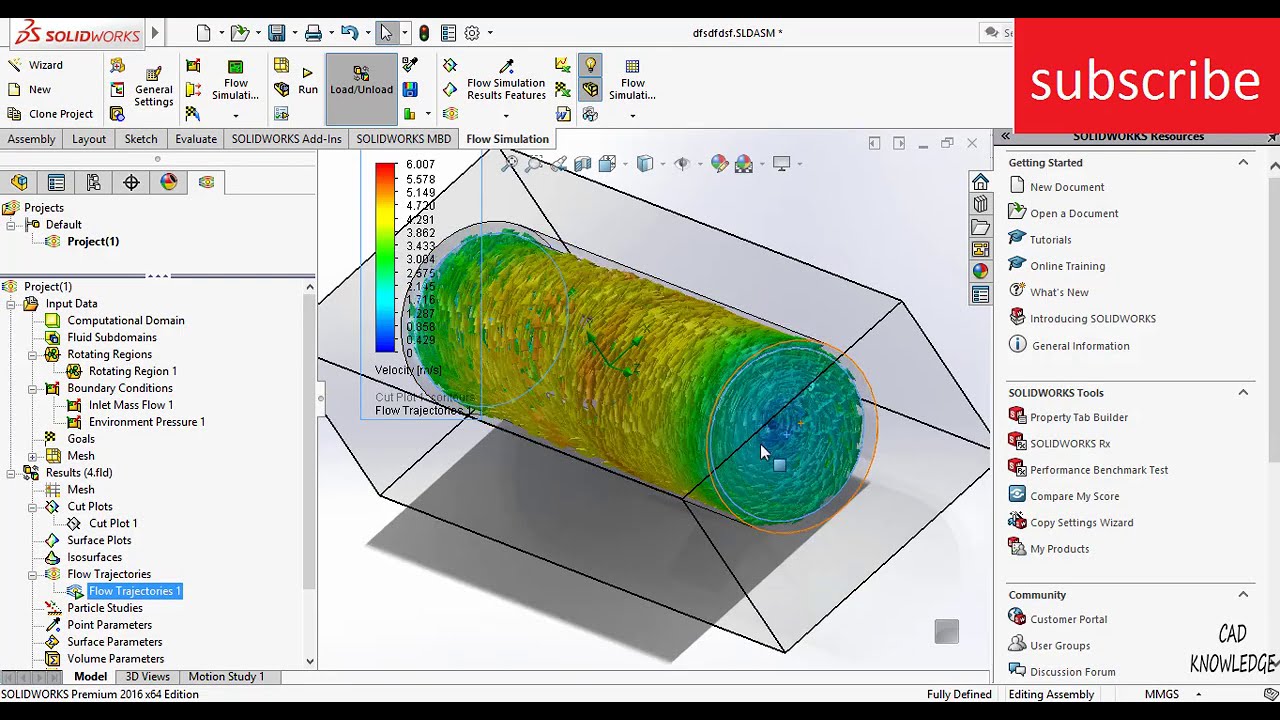Collapse the Flow Trajectories node

click(x=32, y=575)
